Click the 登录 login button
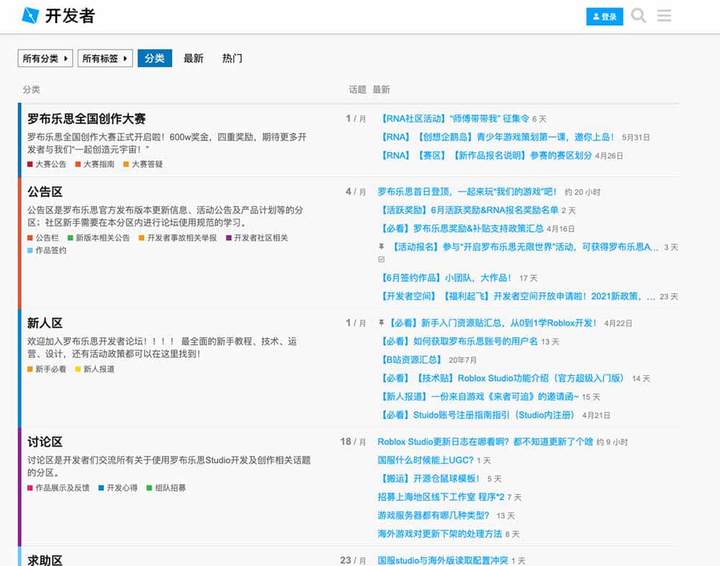This screenshot has width=720, height=566. coord(604,17)
